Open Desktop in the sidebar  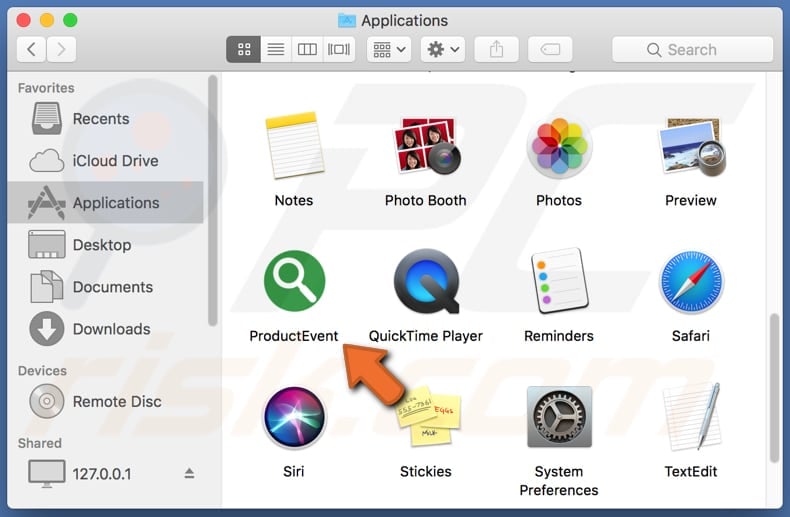coord(106,245)
